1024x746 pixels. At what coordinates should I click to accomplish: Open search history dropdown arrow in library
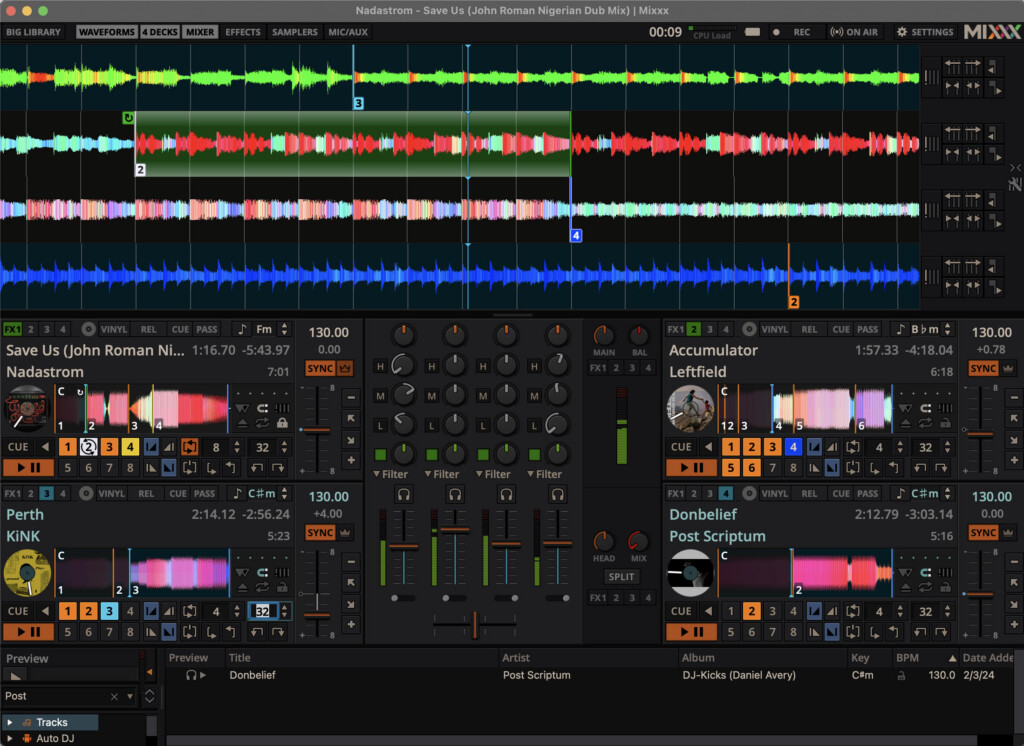tap(130, 696)
